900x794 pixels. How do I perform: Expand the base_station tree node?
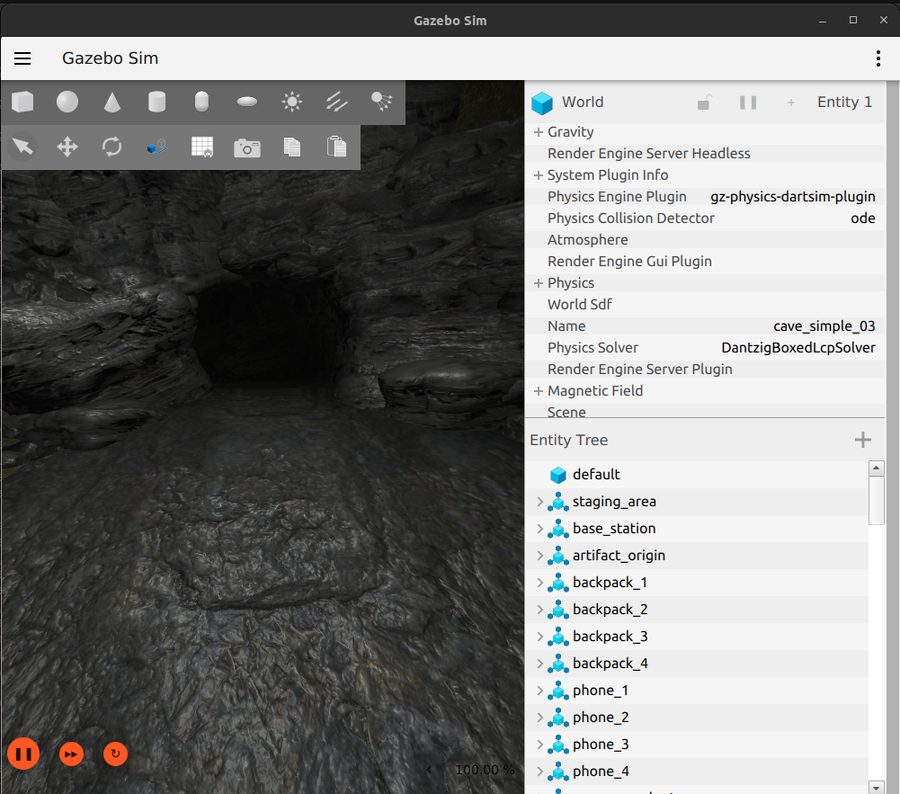pos(540,528)
